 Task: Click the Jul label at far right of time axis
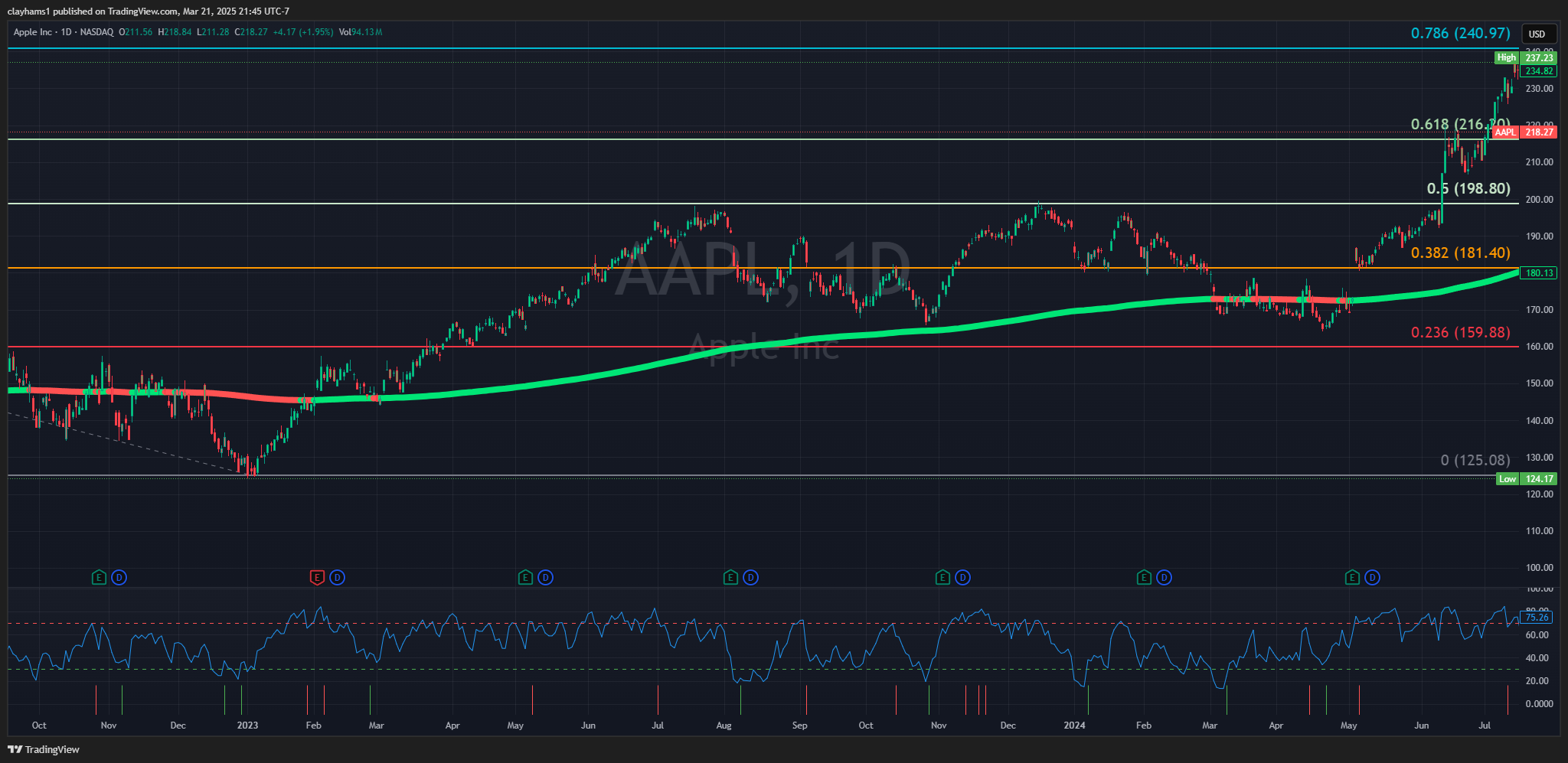[1485, 725]
